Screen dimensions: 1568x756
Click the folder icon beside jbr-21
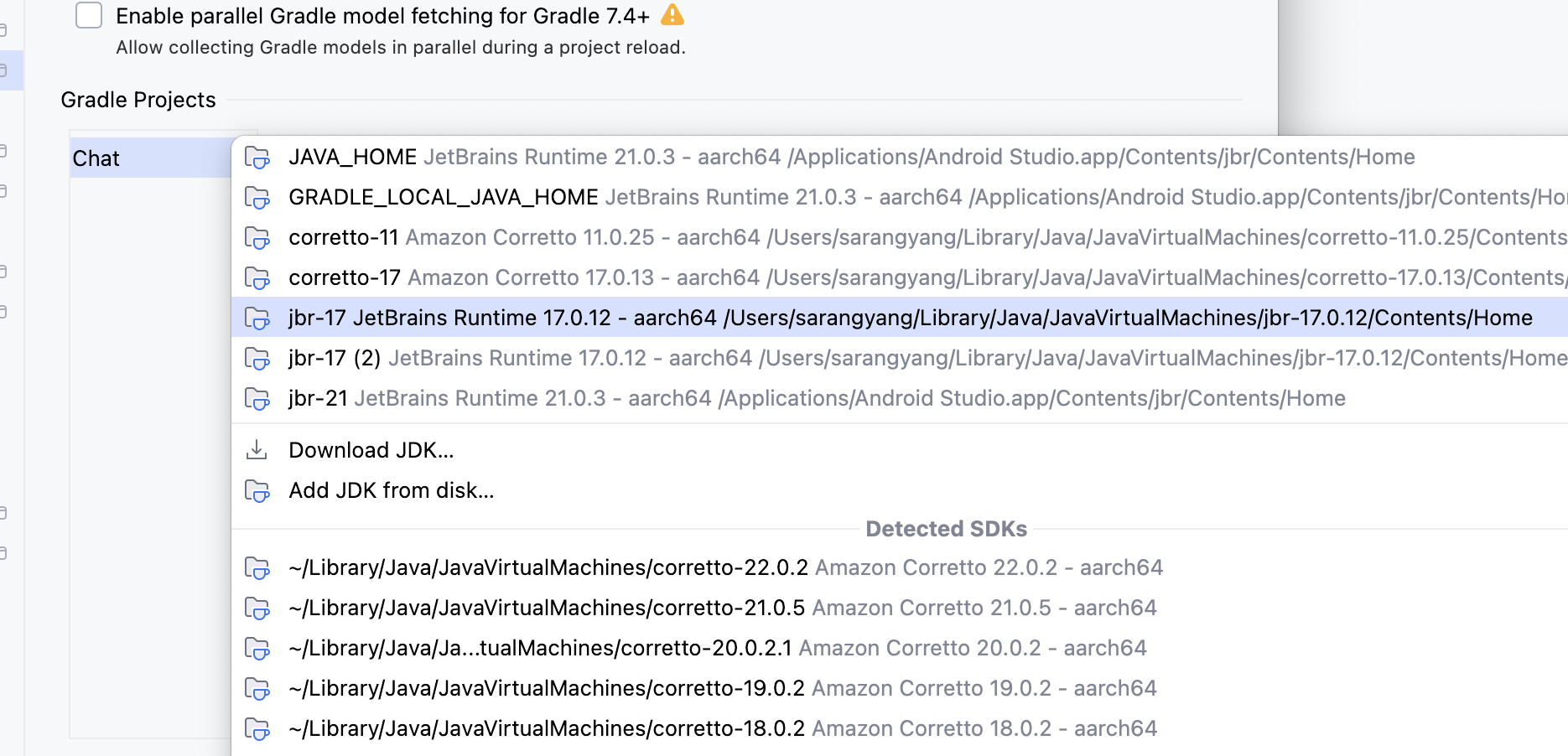257,399
